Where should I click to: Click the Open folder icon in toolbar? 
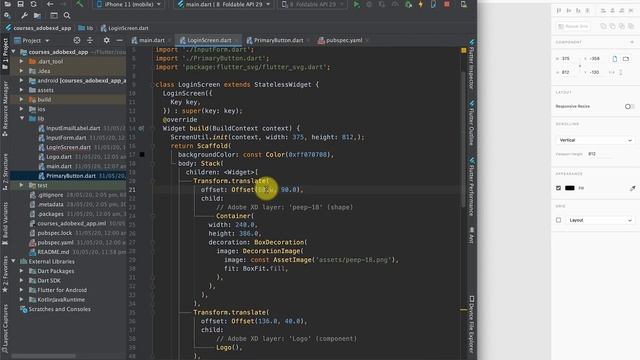coord(7,4)
